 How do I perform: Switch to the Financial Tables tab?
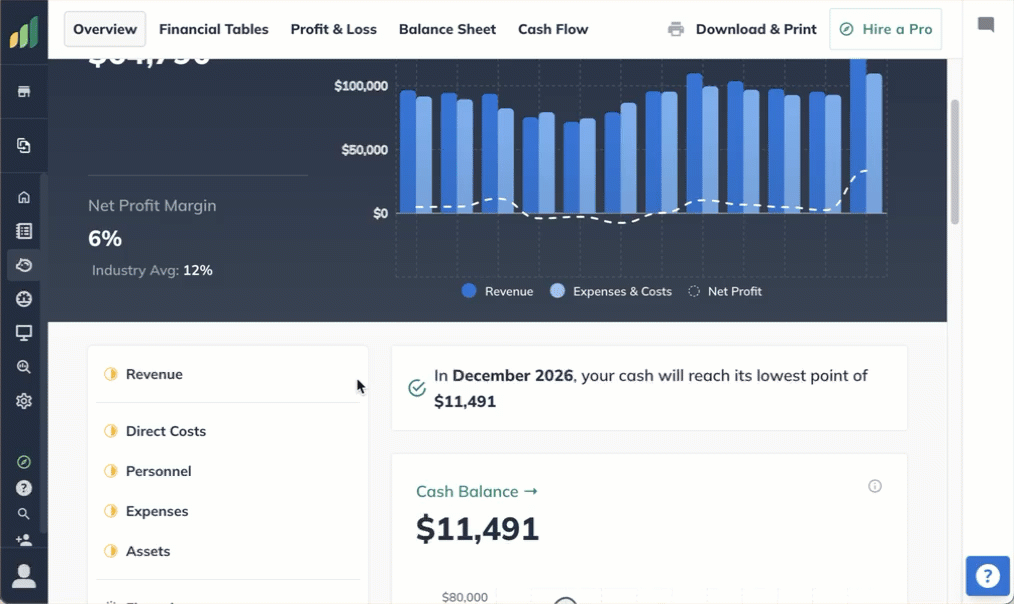pyautogui.click(x=213, y=29)
